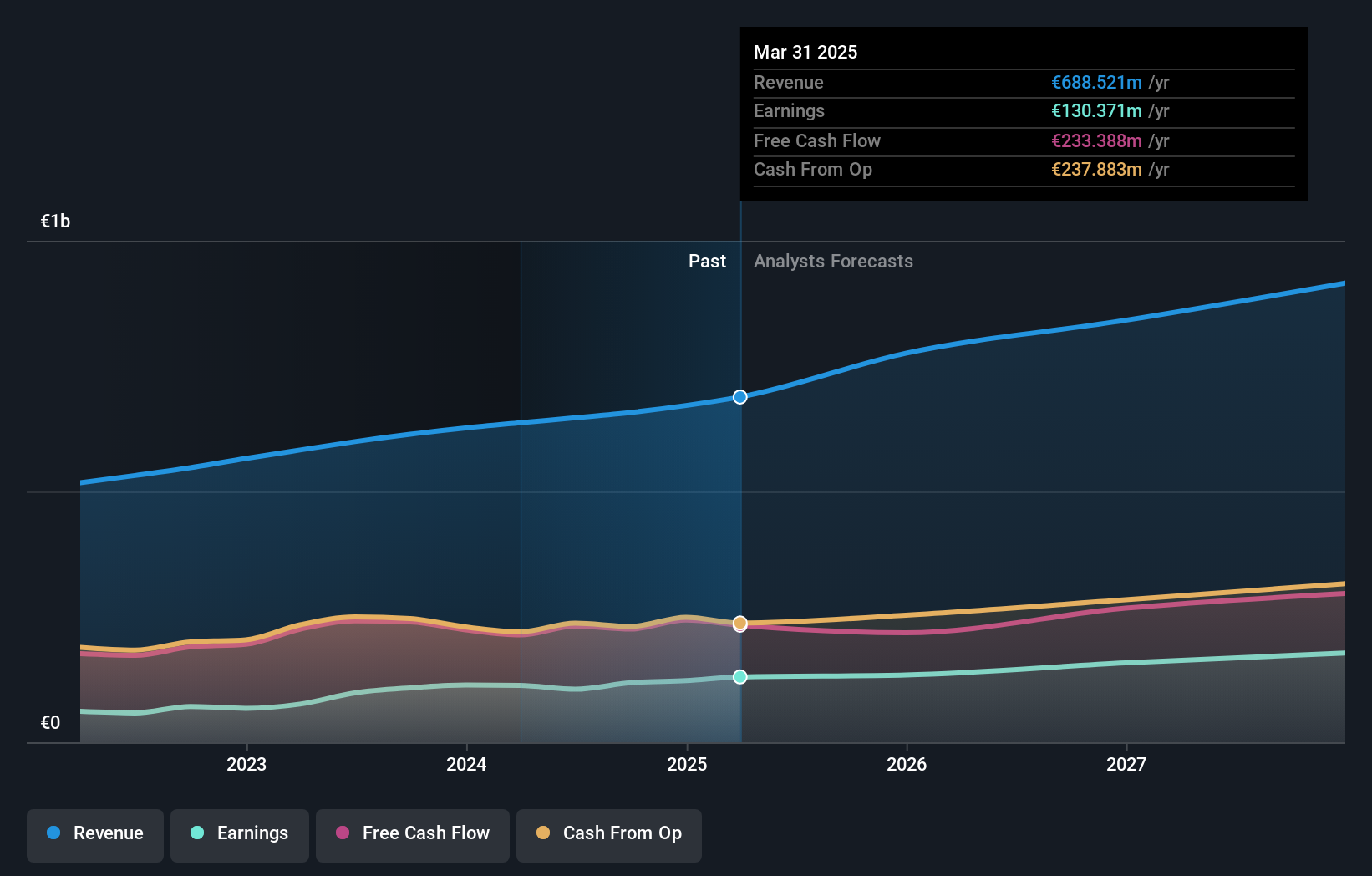
Task: Click the Earnings row label in tooltip
Action: tap(789, 110)
